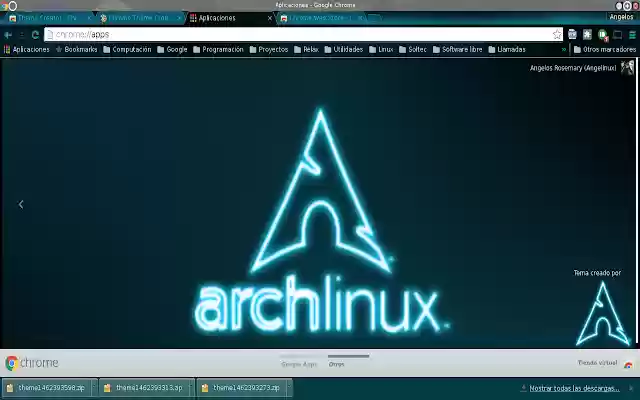The width and height of the screenshot is (640, 400).
Task: Open downloaded theme1462393598.zip
Action: click(x=47, y=388)
